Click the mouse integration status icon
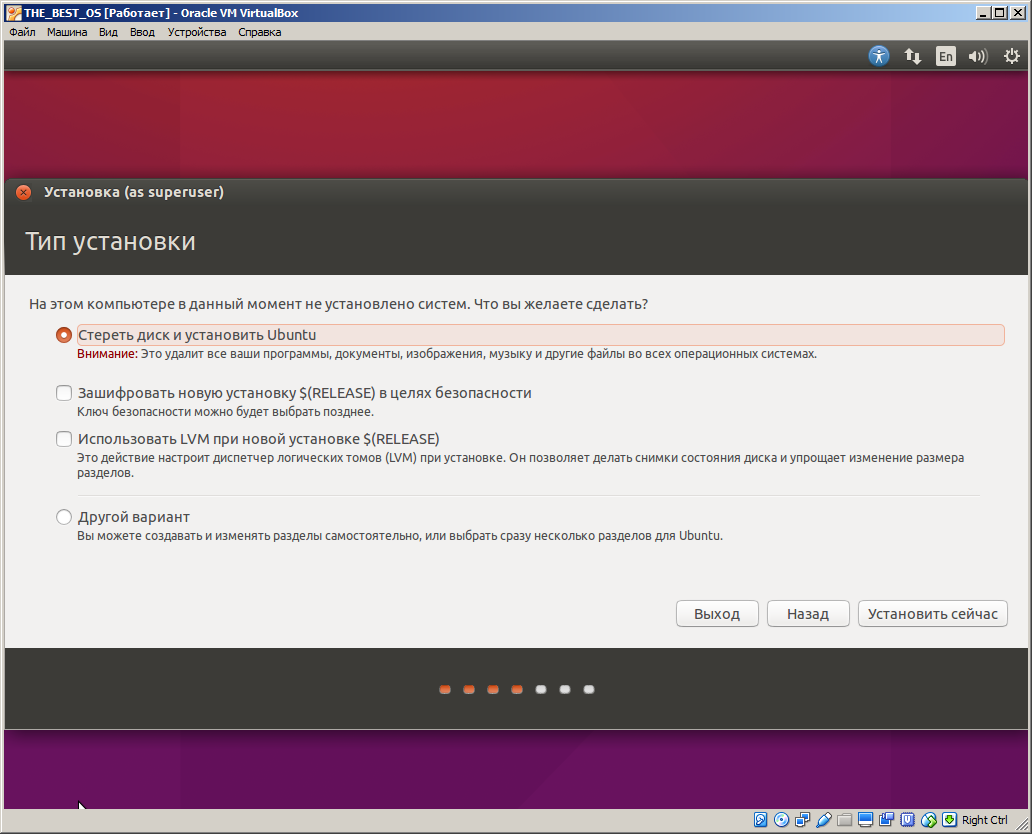Image resolution: width=1032 pixels, height=834 pixels. [x=929, y=820]
